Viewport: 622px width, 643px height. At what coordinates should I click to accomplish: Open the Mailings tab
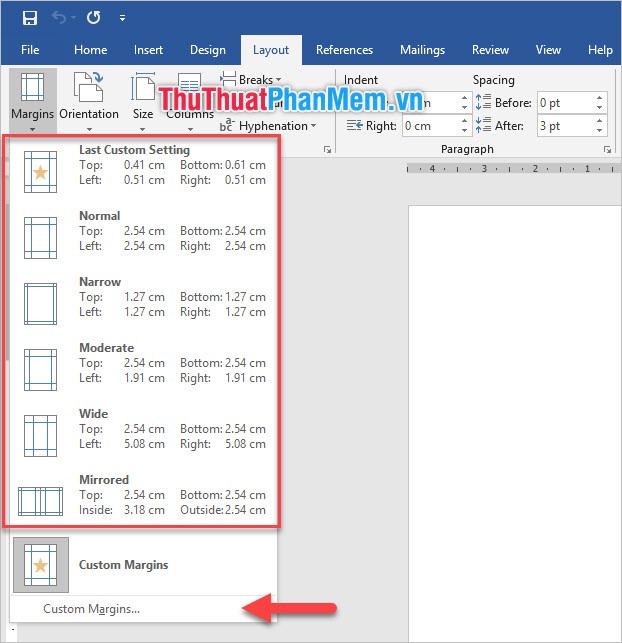pos(422,50)
